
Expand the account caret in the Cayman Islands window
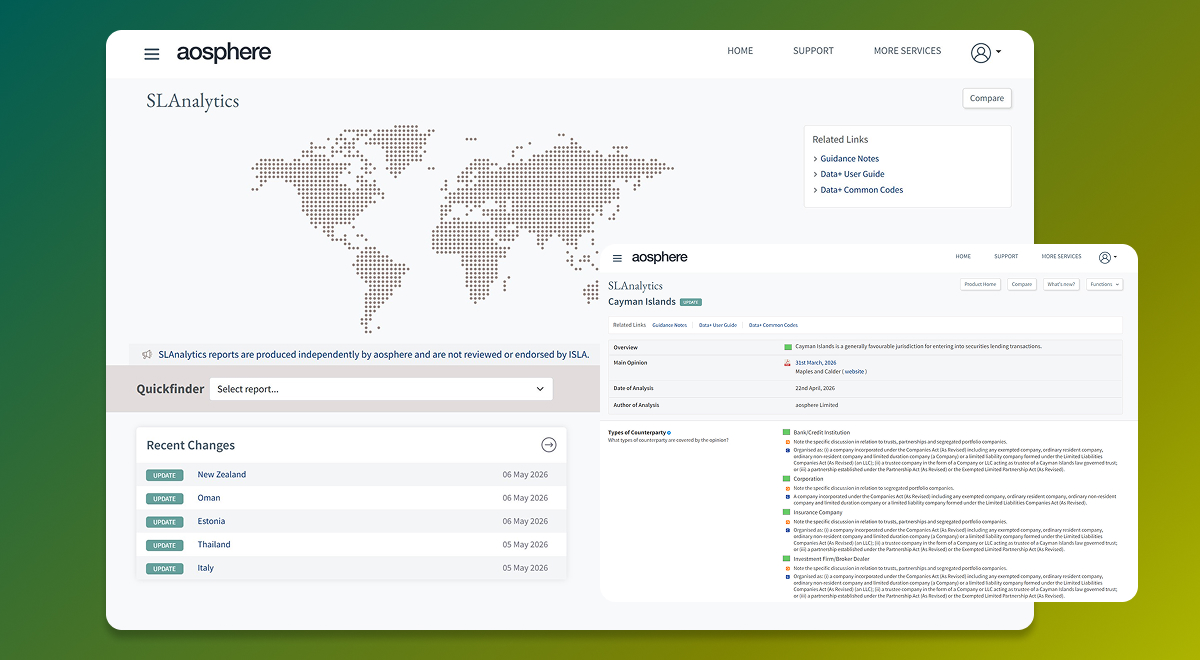click(x=1115, y=257)
